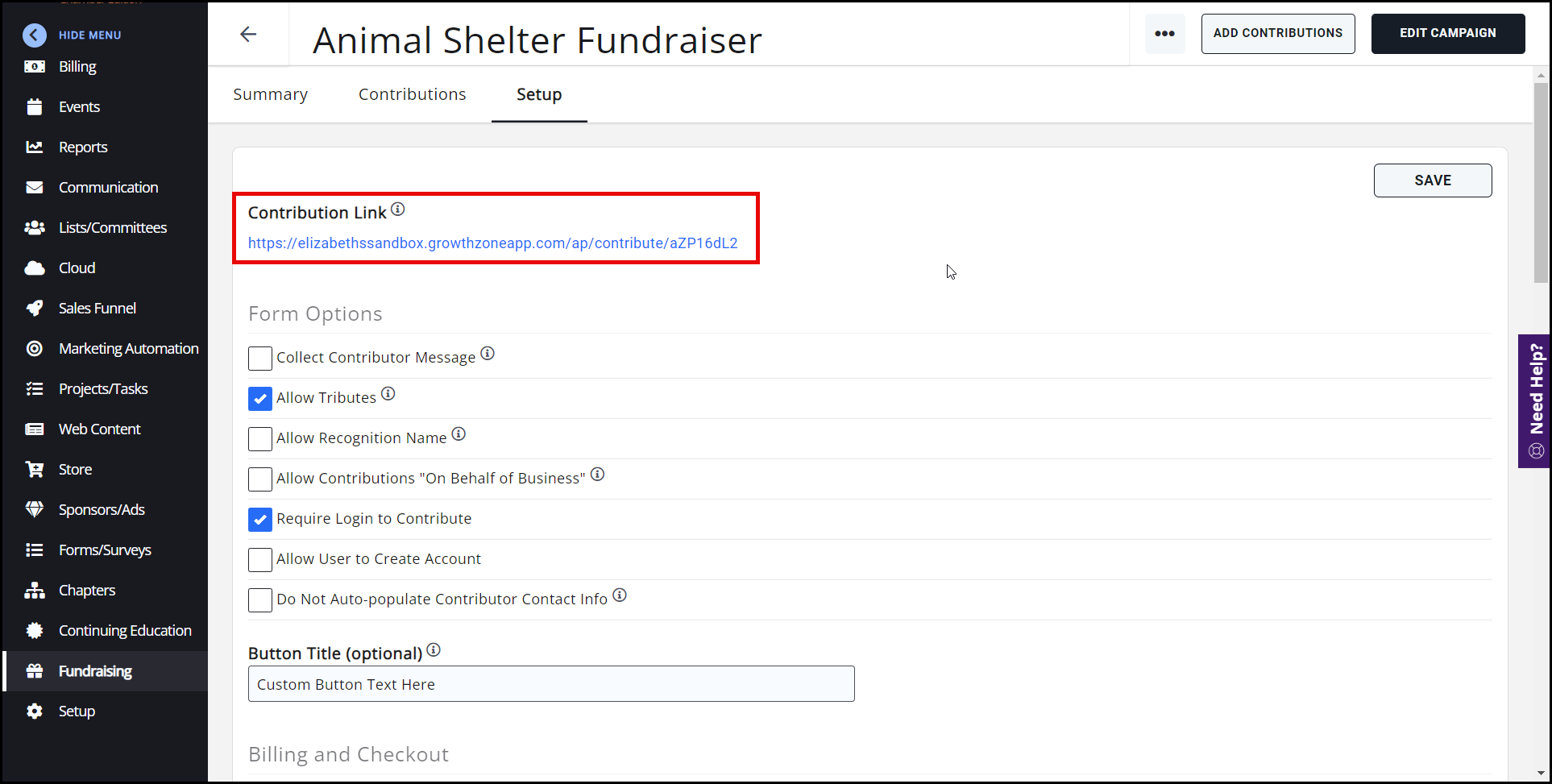Image resolution: width=1552 pixels, height=784 pixels.
Task: Click the Events calendar icon
Action: 35,107
